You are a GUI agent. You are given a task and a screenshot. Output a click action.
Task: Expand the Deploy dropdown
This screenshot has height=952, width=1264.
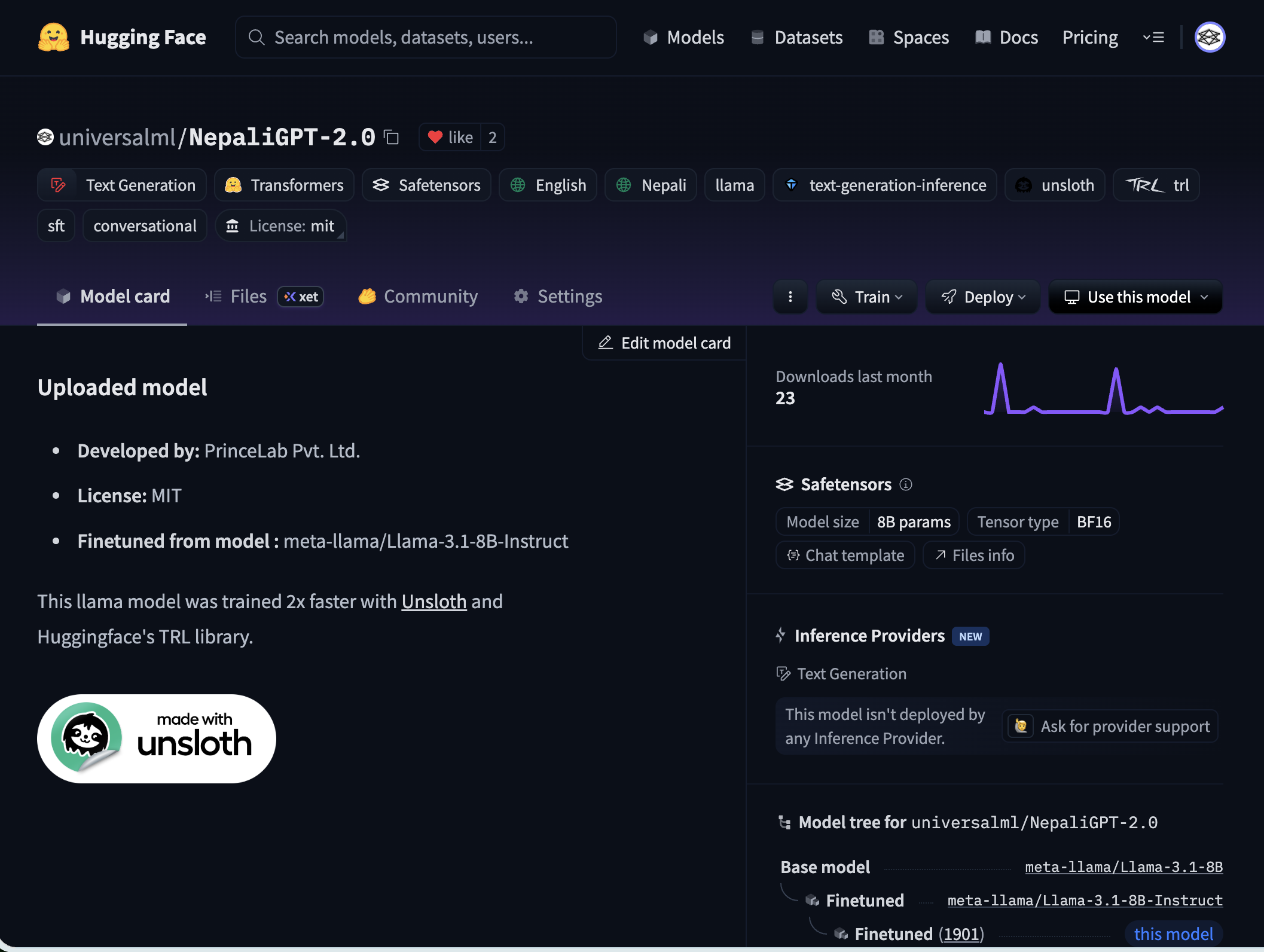pos(982,297)
